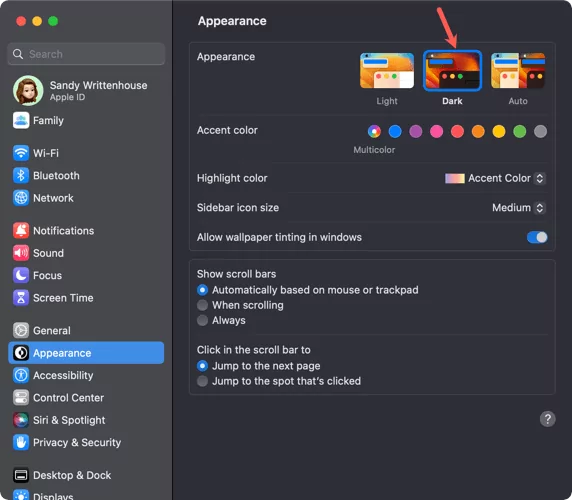Open Screen Time hourglass icon
This screenshot has width=572, height=500.
pos(21,298)
